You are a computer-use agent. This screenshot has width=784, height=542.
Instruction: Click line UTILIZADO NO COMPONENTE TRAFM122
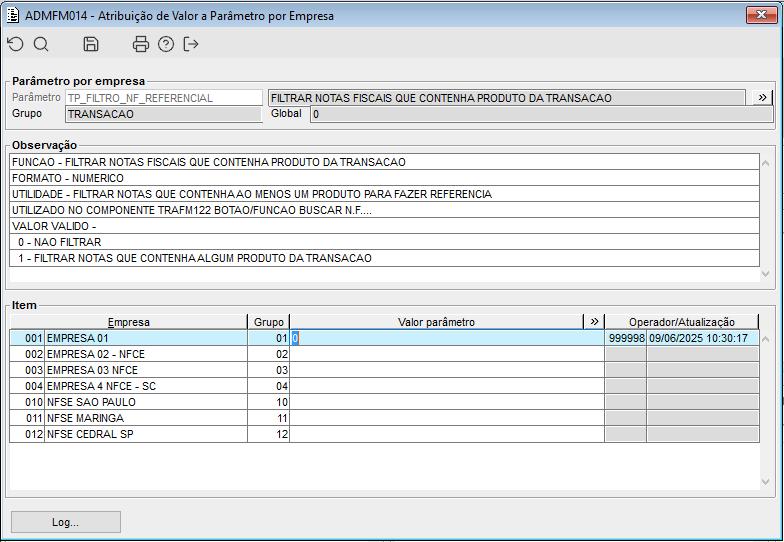pos(384,210)
